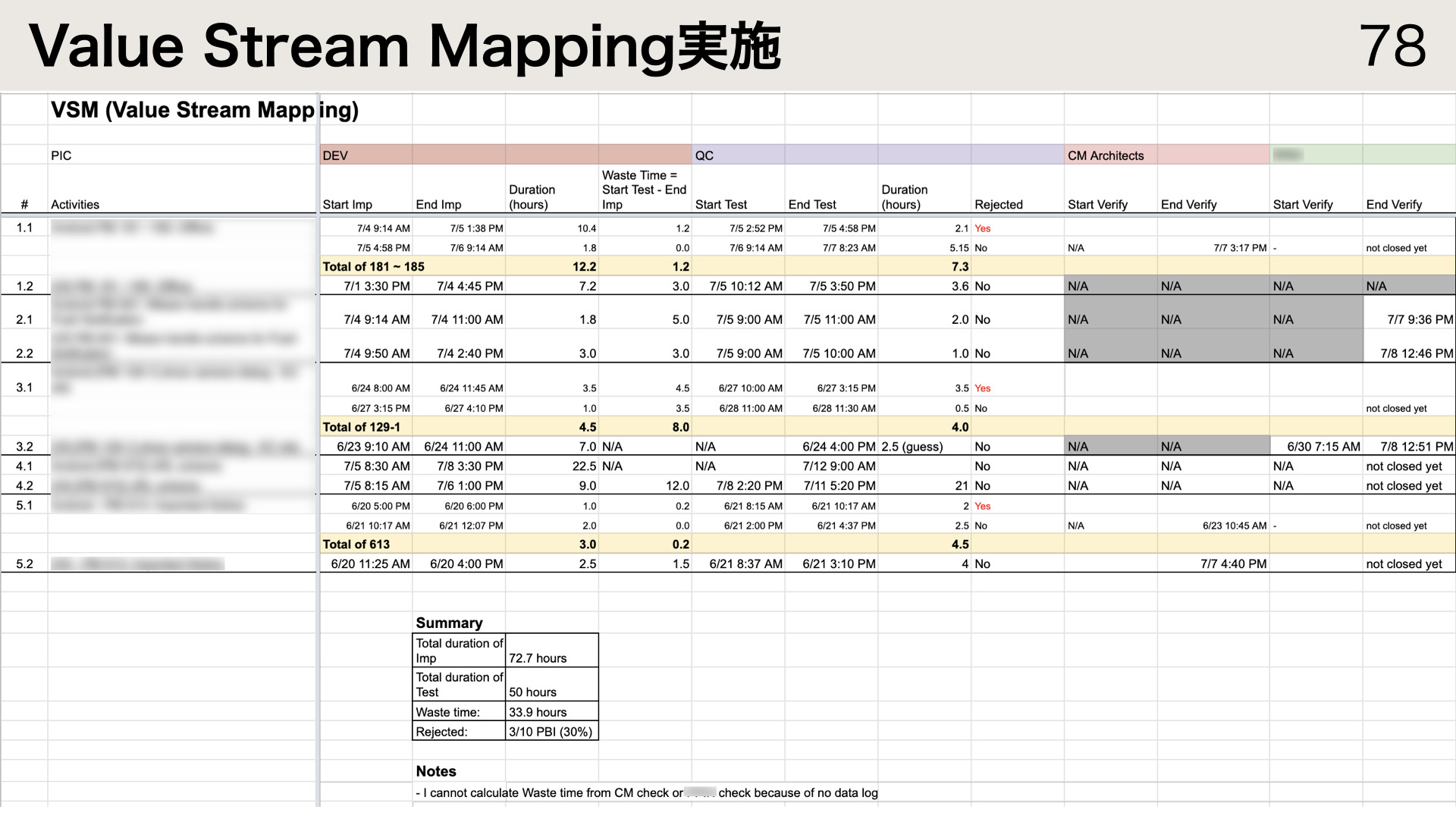Click 'Waste Time = Start Test - End Imp' header
The image size is (1456, 819).
point(644,190)
